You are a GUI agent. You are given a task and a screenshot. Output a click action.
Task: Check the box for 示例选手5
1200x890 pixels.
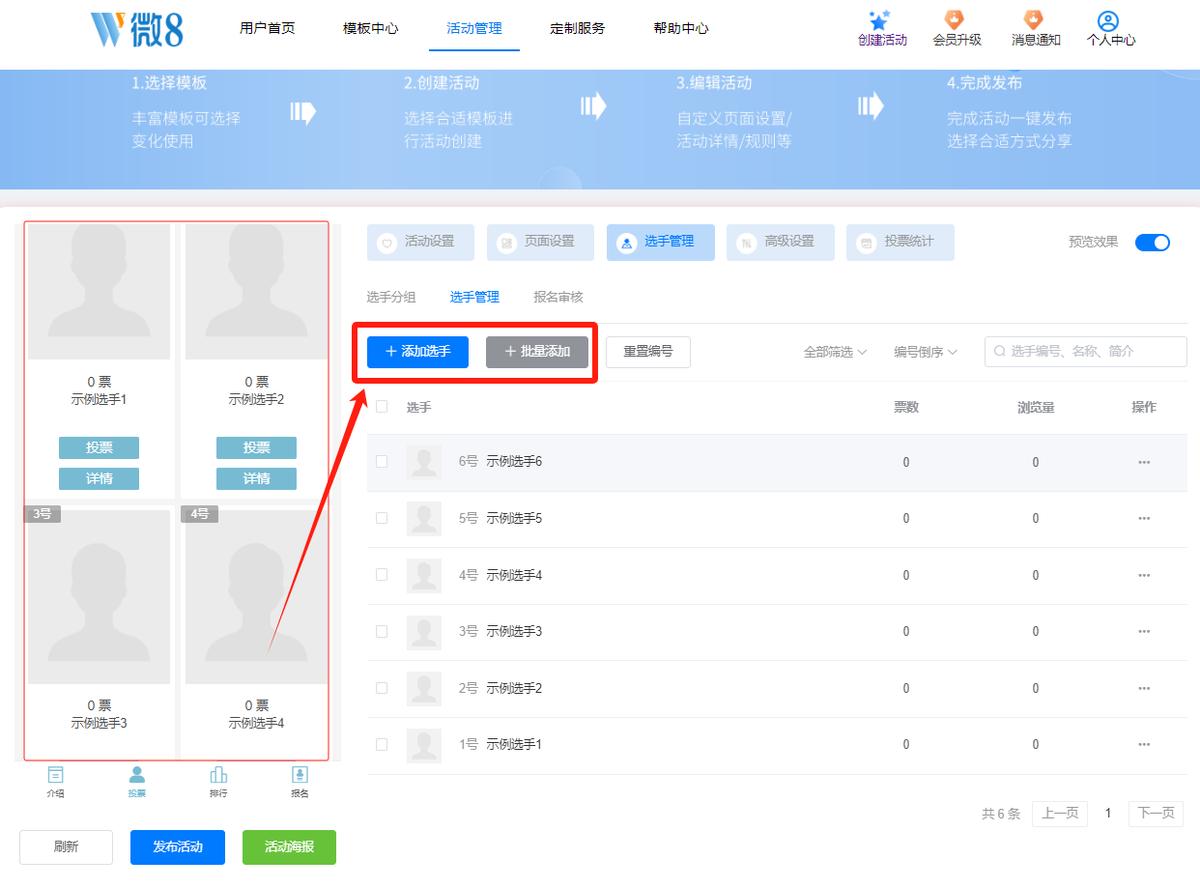coord(381,518)
